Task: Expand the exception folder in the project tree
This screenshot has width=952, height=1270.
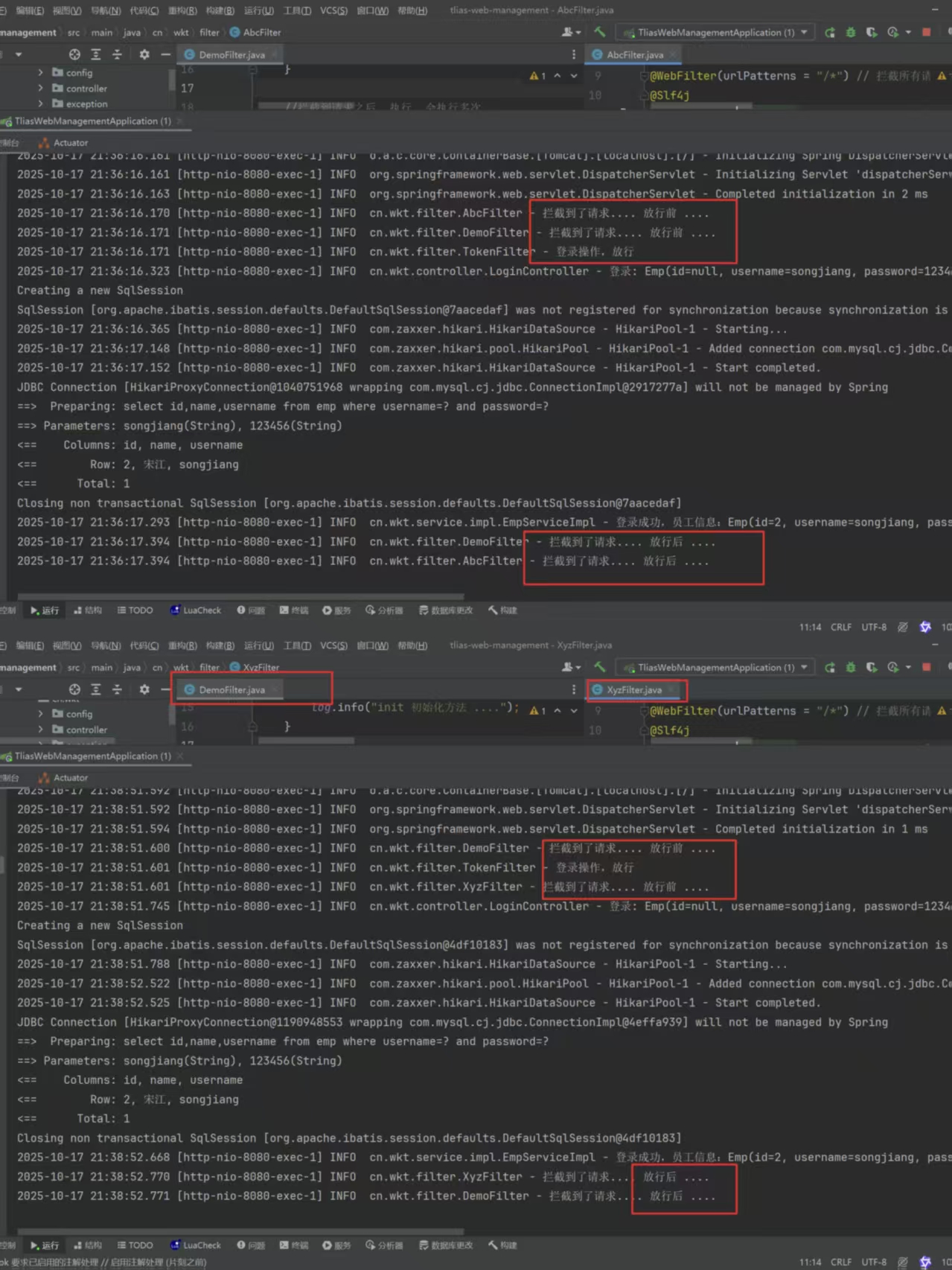Action: click(40, 104)
